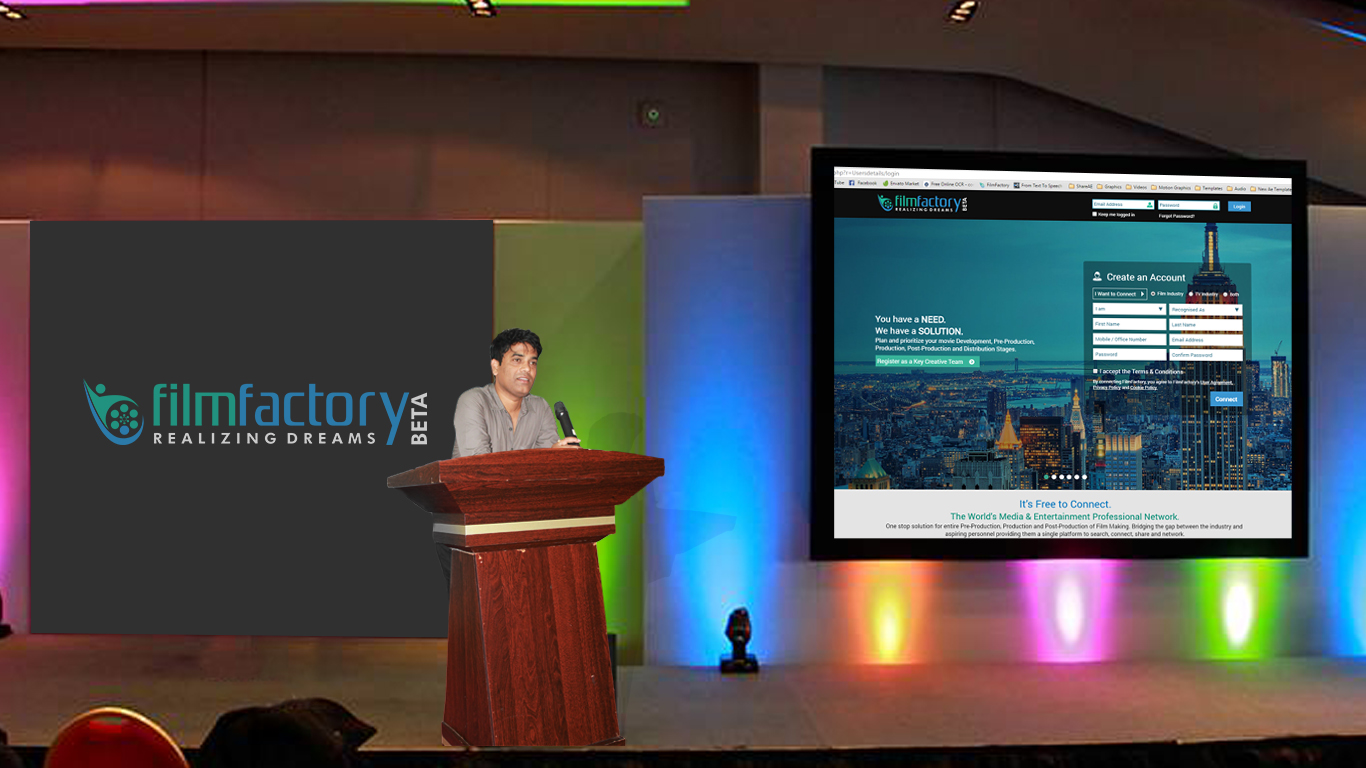Open the Templates bookmarks folder
The image size is (1366, 768).
(x=1209, y=188)
